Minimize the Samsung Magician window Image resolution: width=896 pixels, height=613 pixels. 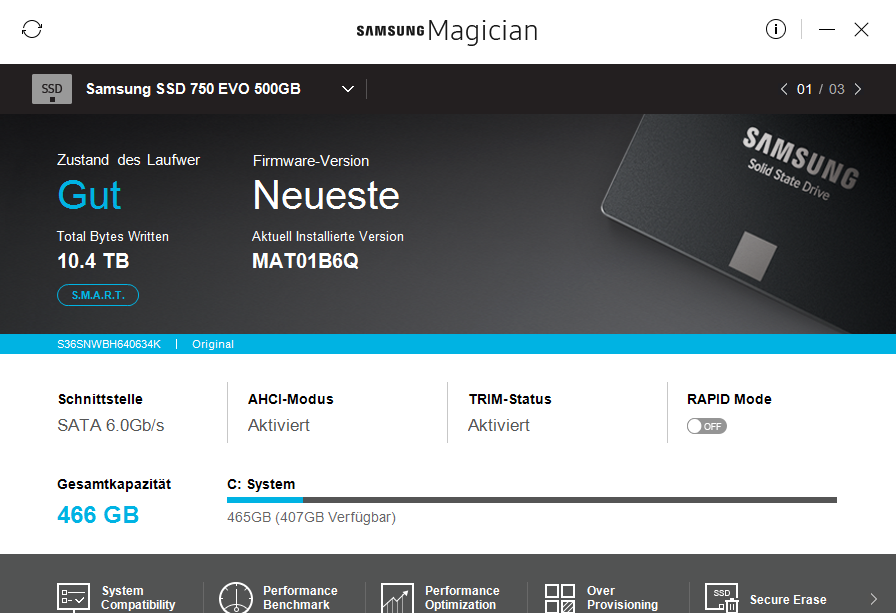tap(827, 29)
